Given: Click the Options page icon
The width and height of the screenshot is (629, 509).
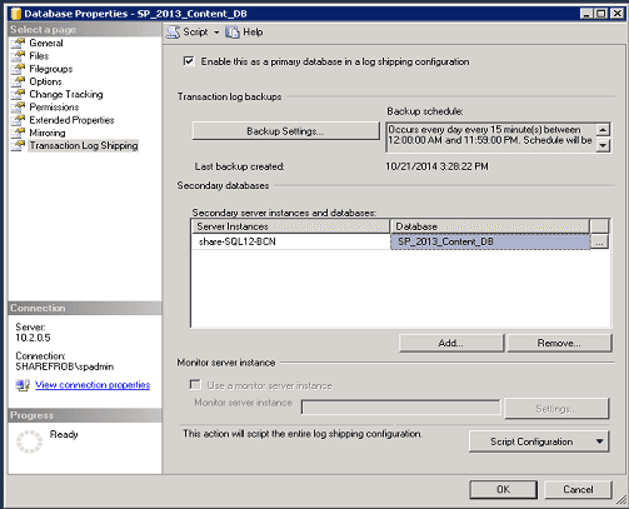Looking at the screenshot, I should [18, 81].
